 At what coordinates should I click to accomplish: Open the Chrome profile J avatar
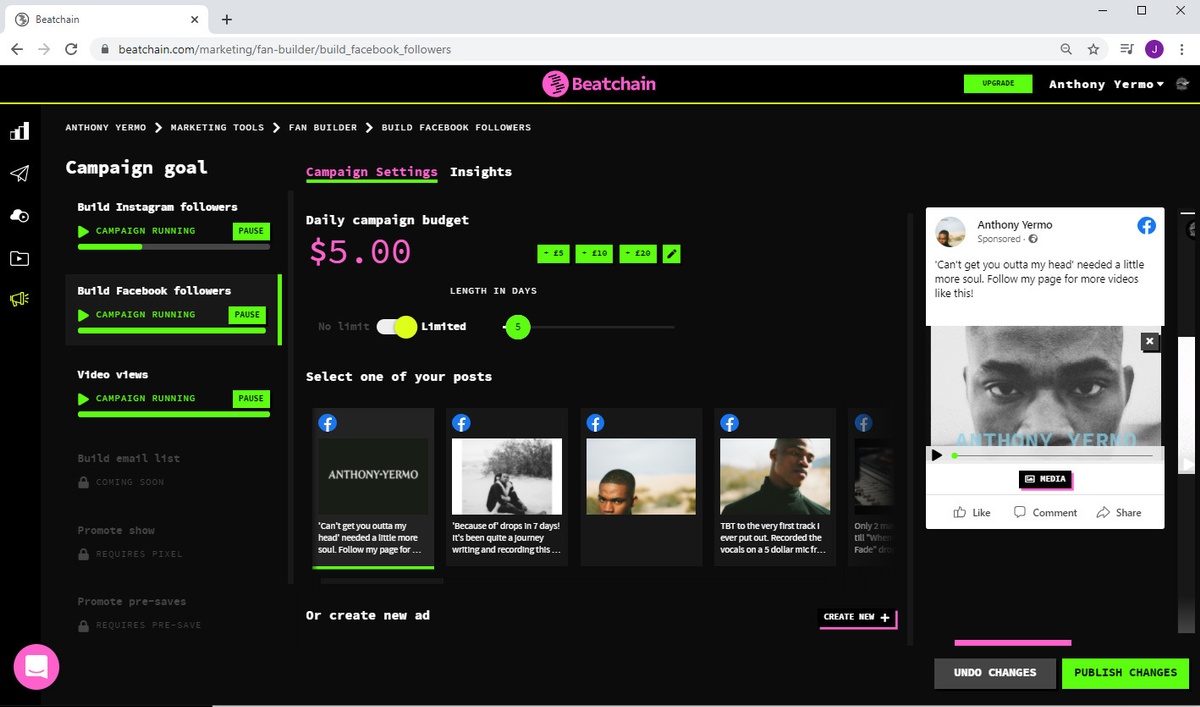coord(1154,49)
